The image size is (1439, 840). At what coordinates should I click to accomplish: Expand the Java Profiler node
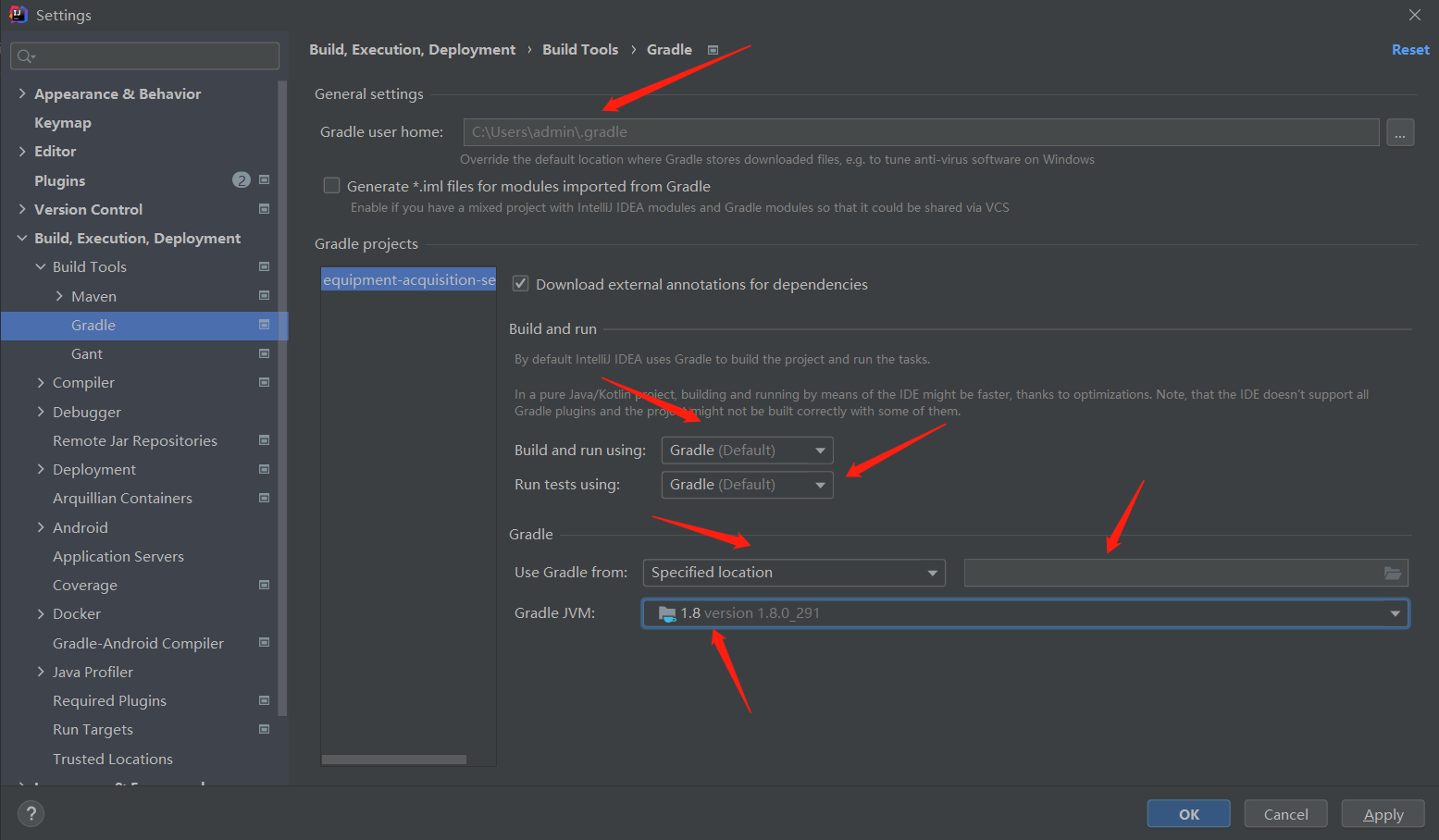pyautogui.click(x=41, y=672)
